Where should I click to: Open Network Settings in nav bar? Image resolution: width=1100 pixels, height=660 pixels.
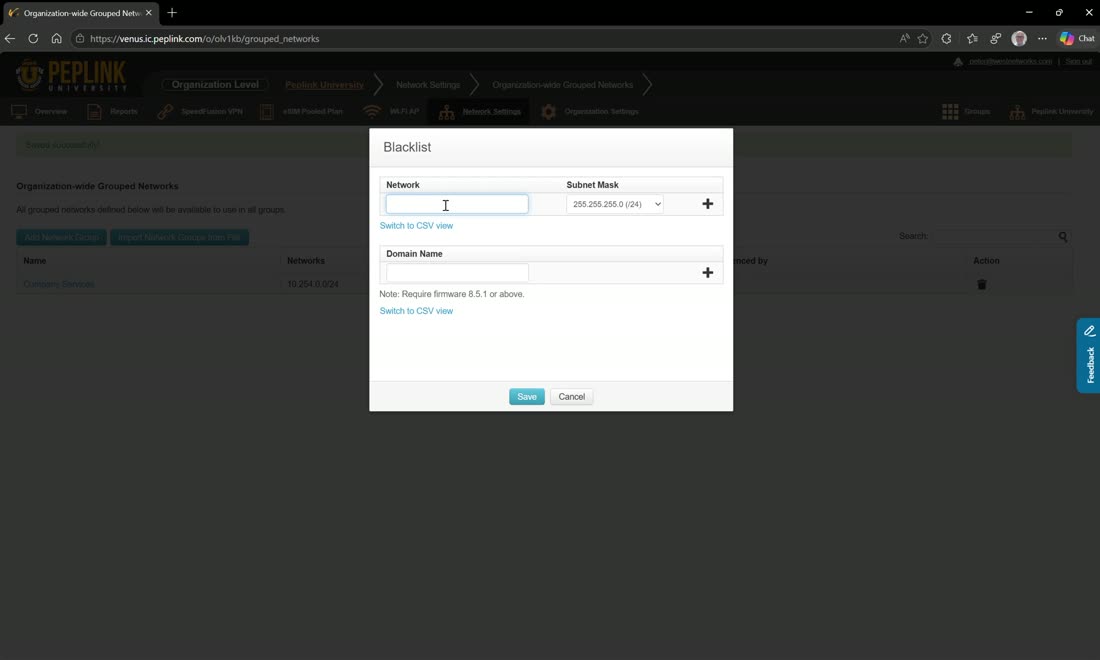tap(481, 112)
